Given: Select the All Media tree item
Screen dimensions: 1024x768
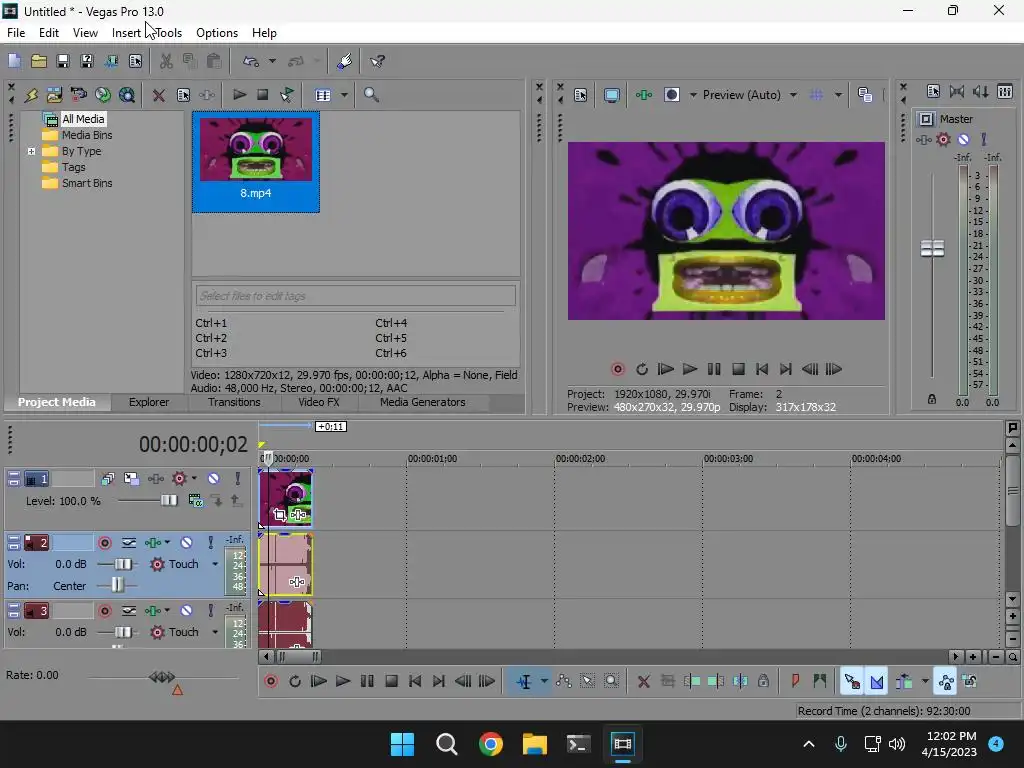Looking at the screenshot, I should (x=82, y=119).
